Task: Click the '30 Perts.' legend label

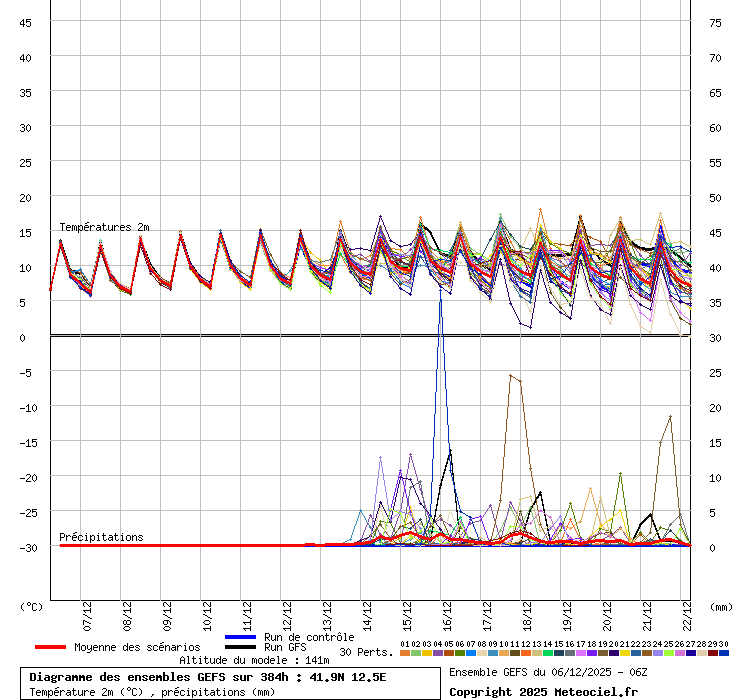Action: click(x=366, y=652)
